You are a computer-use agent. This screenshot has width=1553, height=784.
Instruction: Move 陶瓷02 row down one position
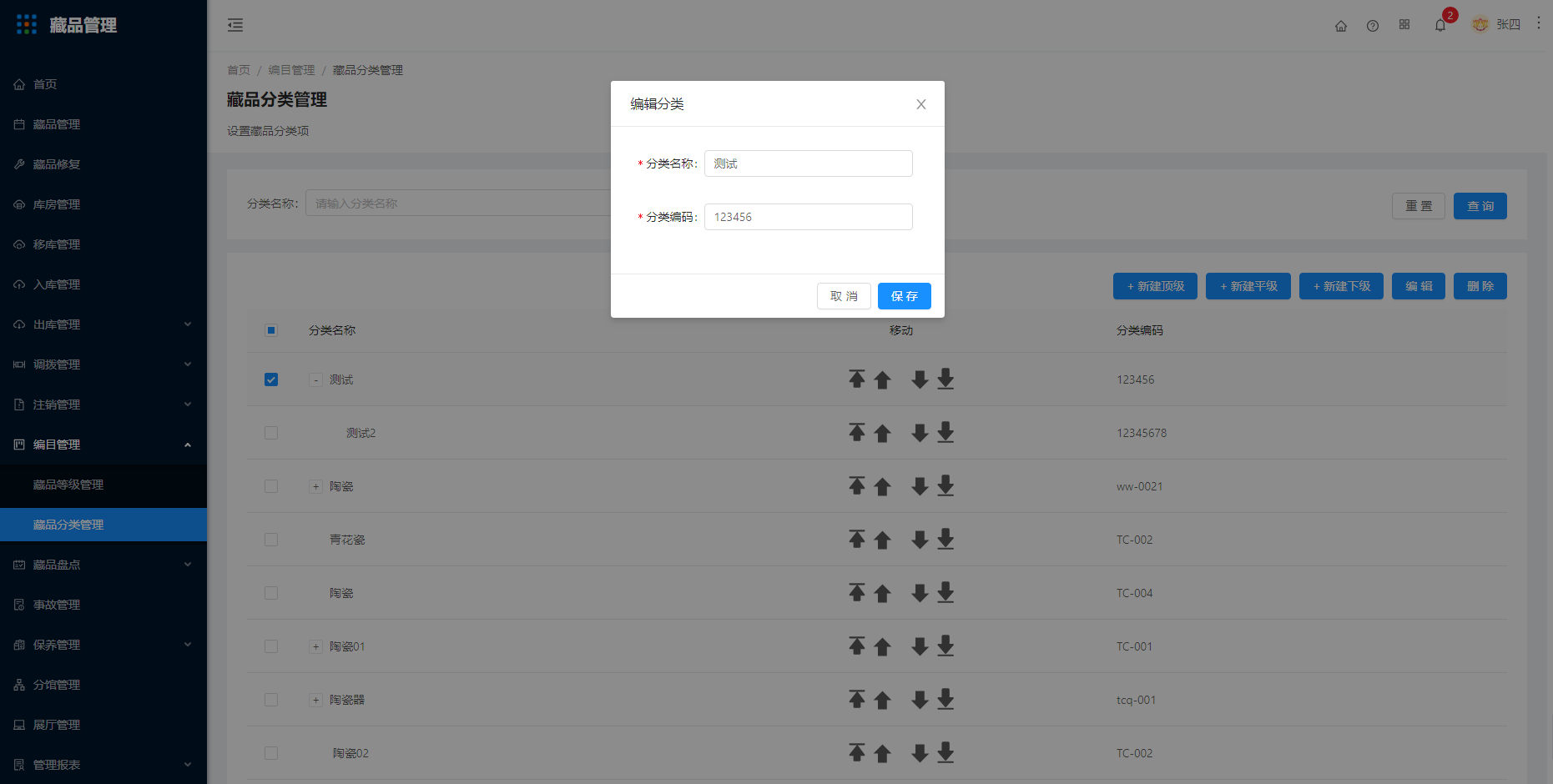coord(920,753)
